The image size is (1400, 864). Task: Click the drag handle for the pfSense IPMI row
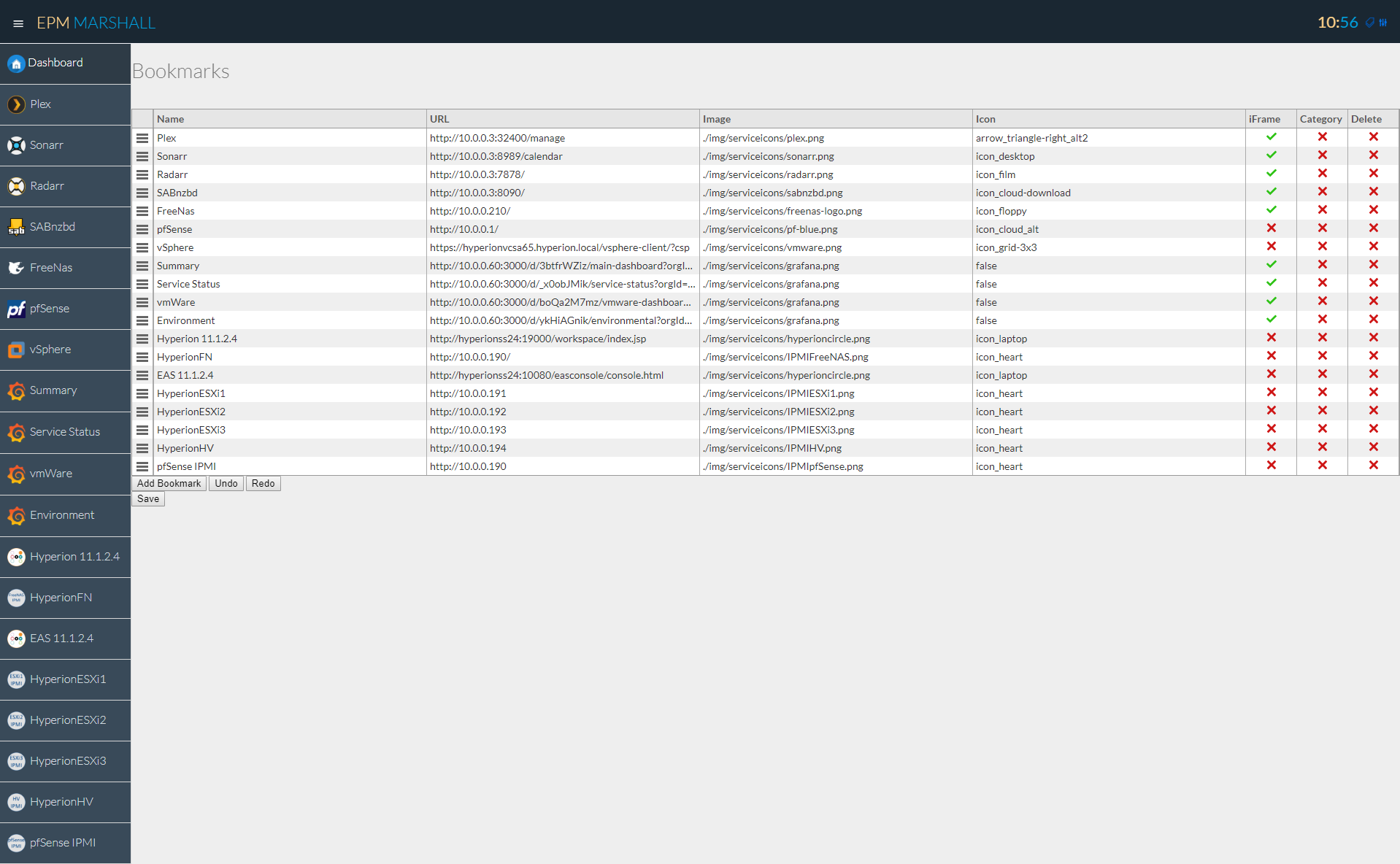coord(142,466)
